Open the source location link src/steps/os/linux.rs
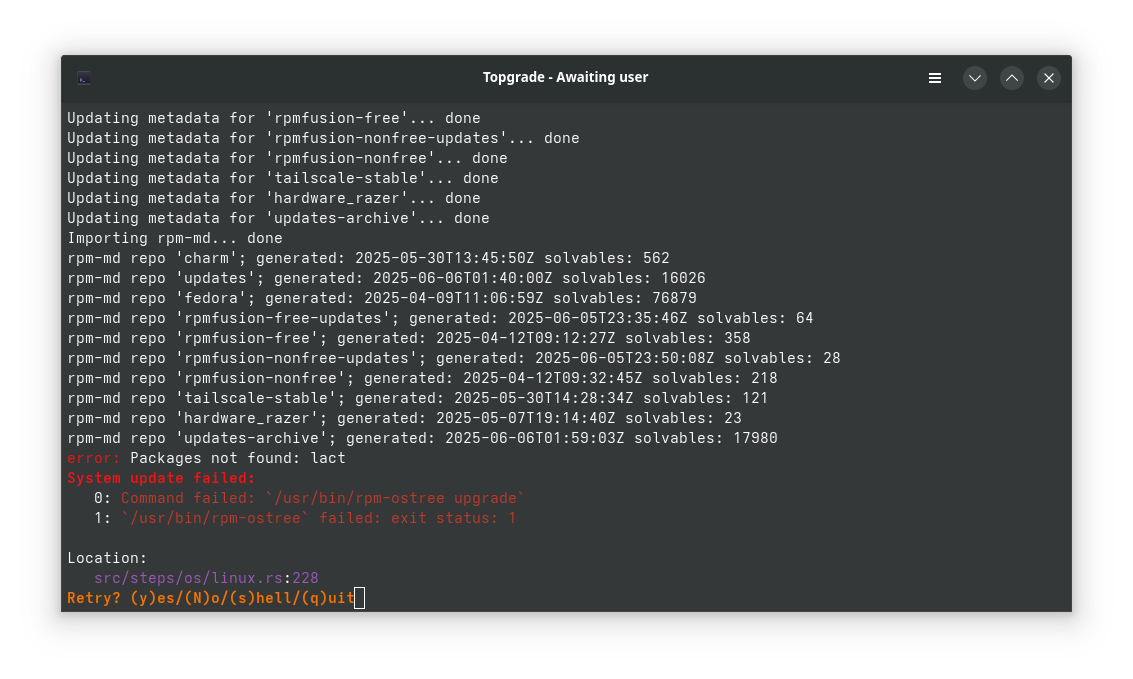 click(187, 578)
